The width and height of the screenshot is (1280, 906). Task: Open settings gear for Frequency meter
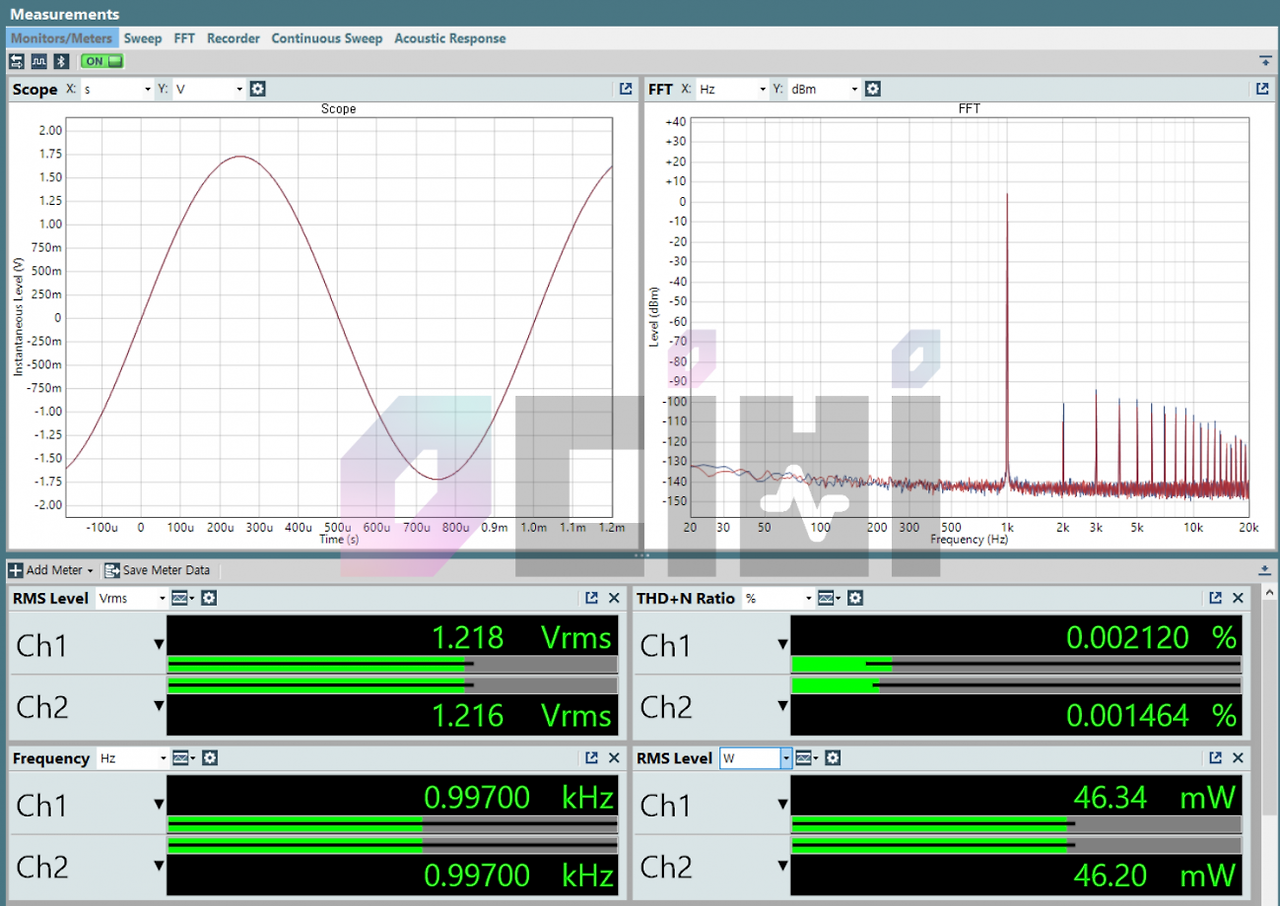point(208,758)
